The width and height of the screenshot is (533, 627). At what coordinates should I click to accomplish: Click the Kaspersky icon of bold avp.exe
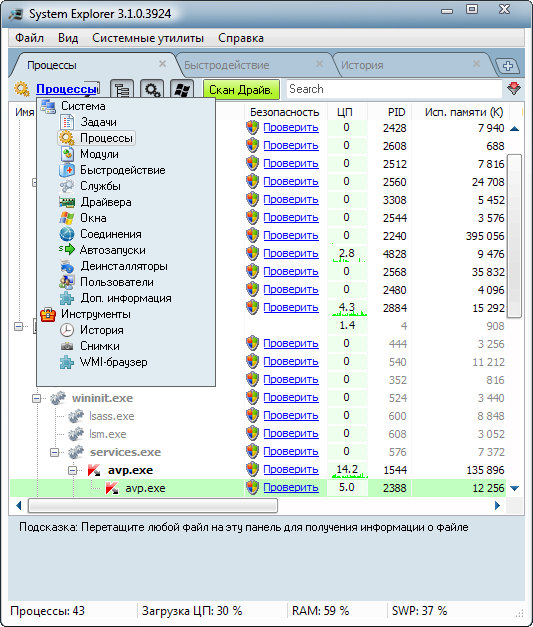click(x=94, y=470)
